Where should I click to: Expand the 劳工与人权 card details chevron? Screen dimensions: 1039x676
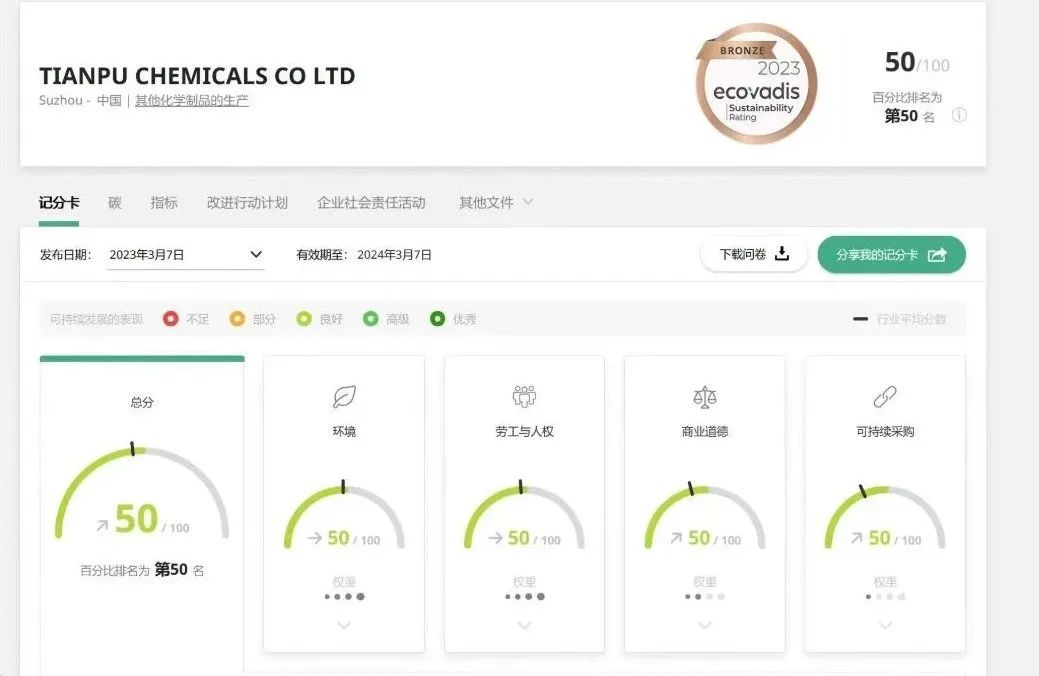click(x=524, y=625)
